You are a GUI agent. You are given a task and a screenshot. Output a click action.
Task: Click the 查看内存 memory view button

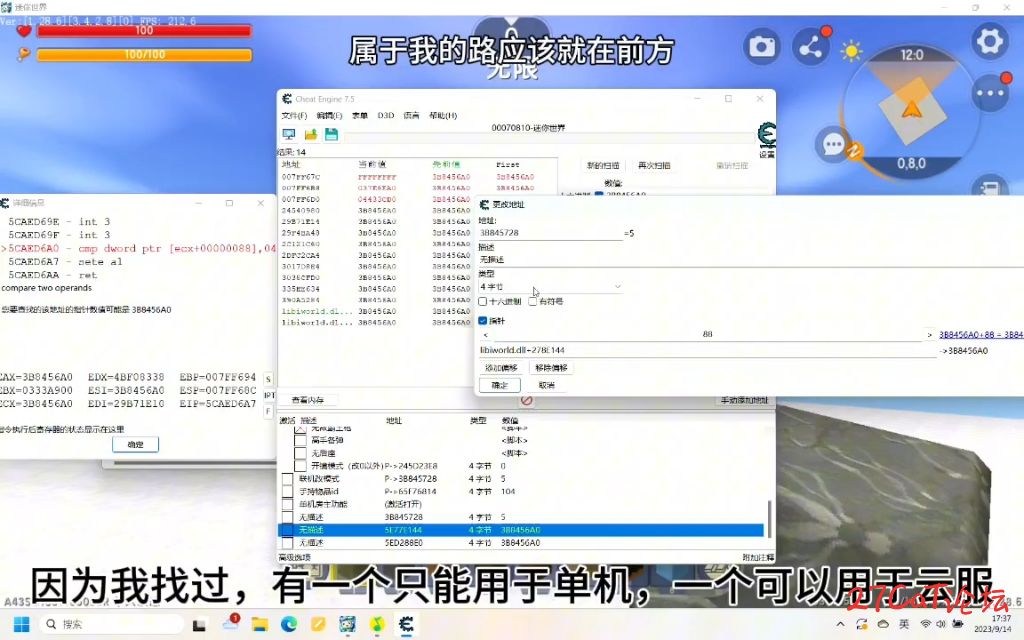tap(308, 400)
